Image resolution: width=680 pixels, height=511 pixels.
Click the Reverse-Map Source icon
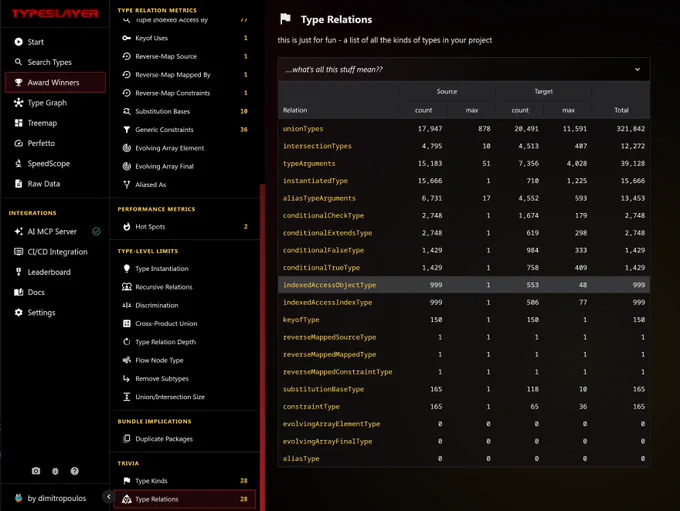[126, 56]
